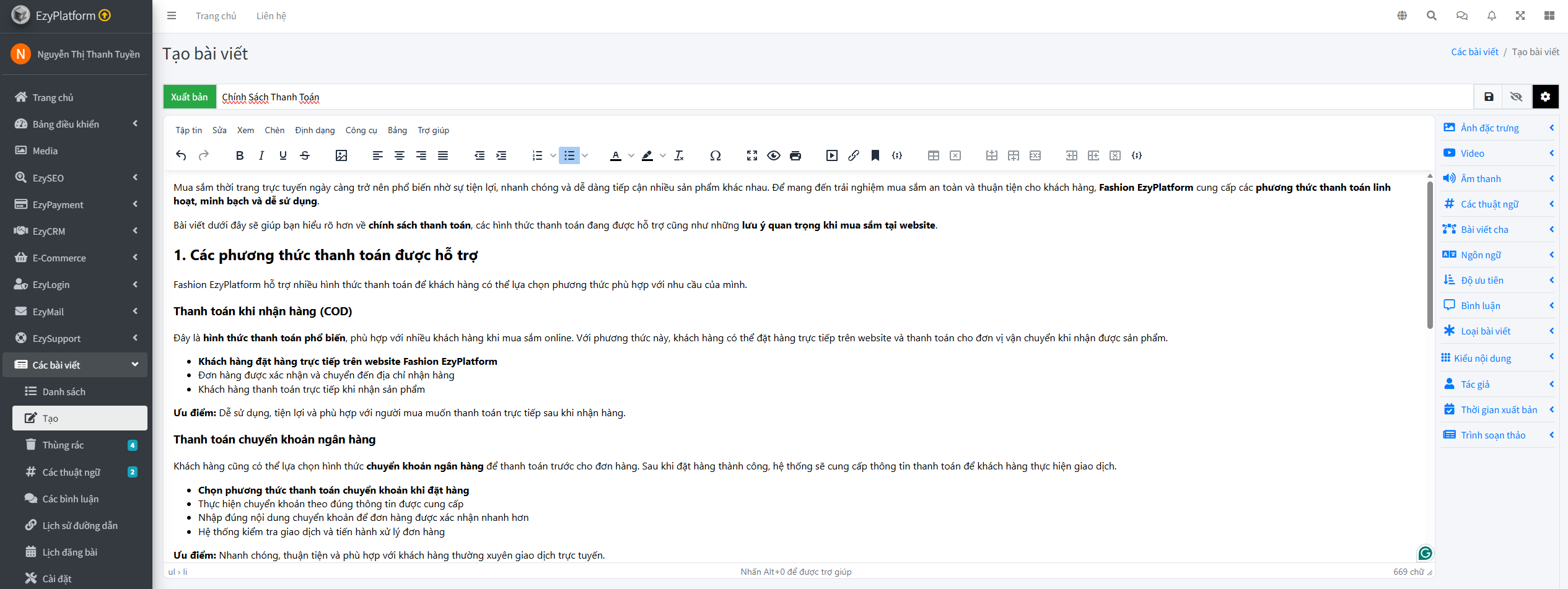Open the Định dạng menu
Screen dimensions: 1568x589
point(315,130)
